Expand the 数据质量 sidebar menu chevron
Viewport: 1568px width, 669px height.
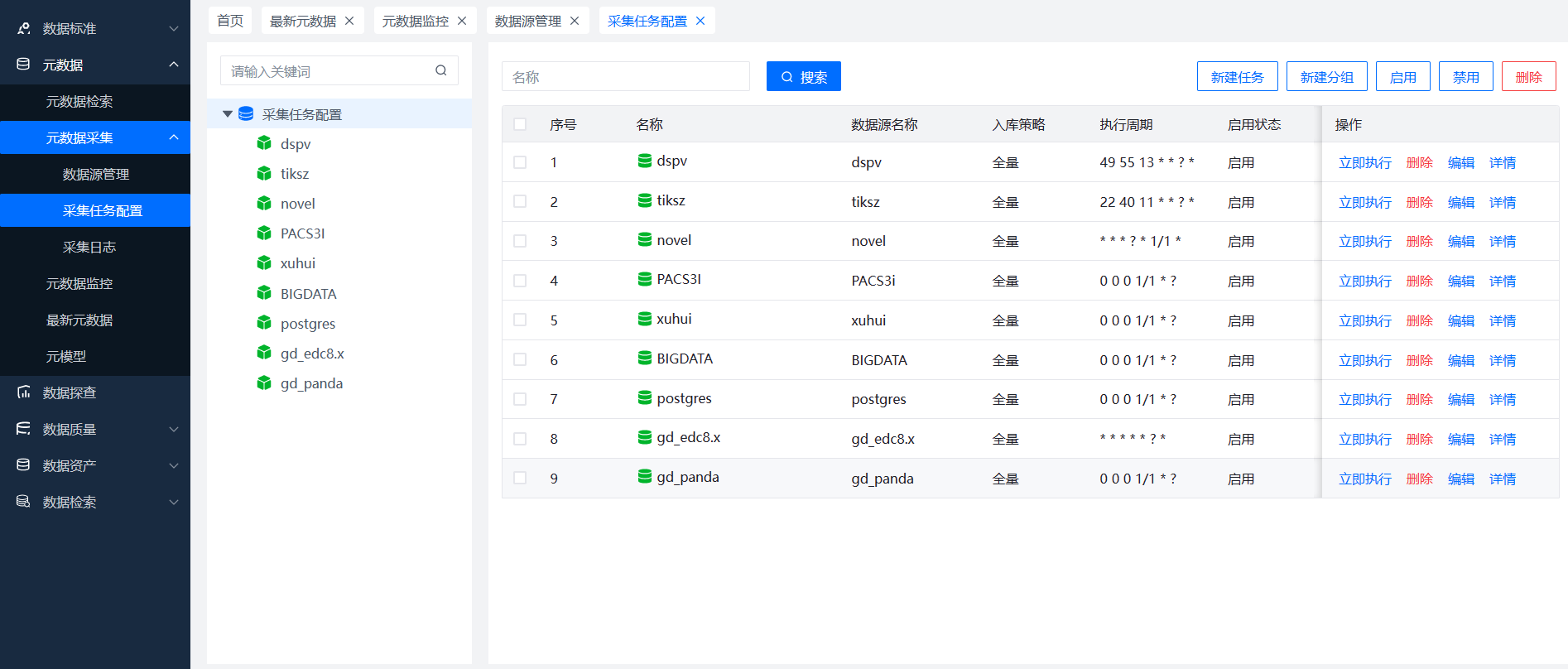click(174, 429)
